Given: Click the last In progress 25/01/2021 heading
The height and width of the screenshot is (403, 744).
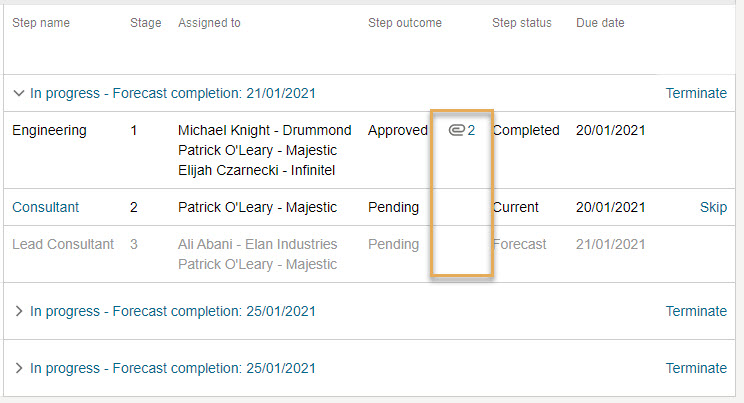Looking at the screenshot, I should pyautogui.click(x=173, y=368).
